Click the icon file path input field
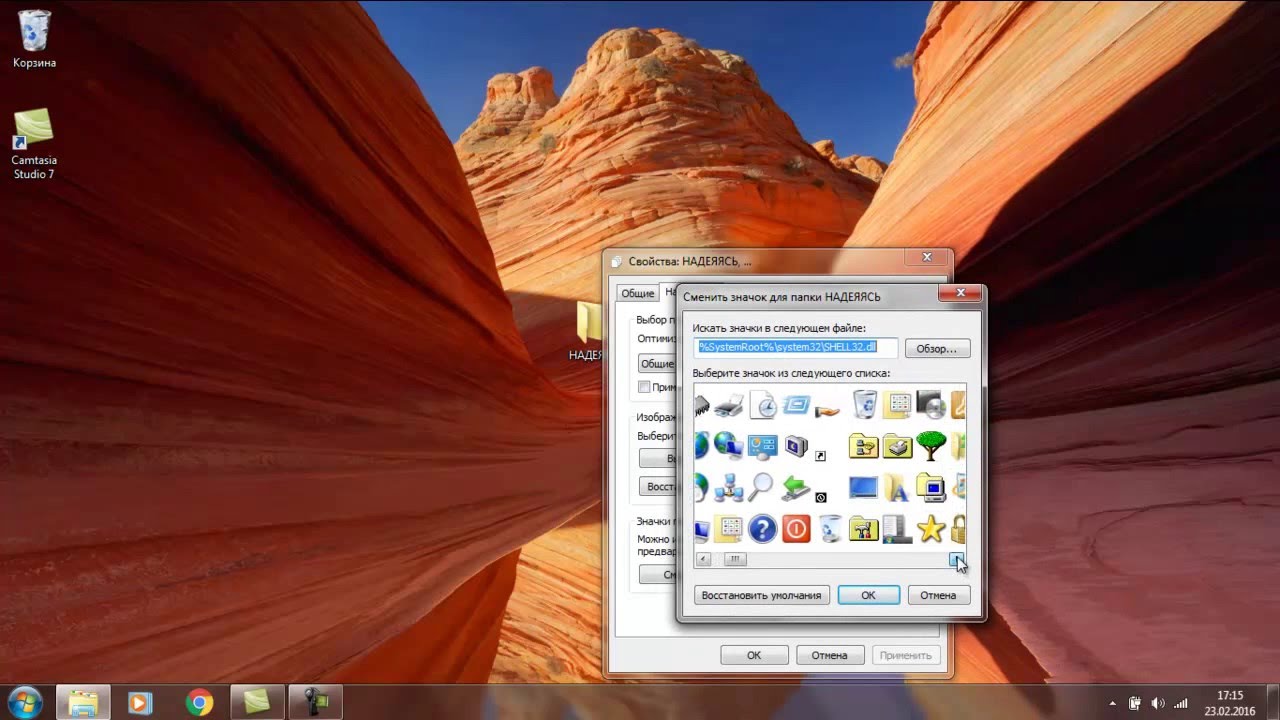1280x720 pixels. 796,347
